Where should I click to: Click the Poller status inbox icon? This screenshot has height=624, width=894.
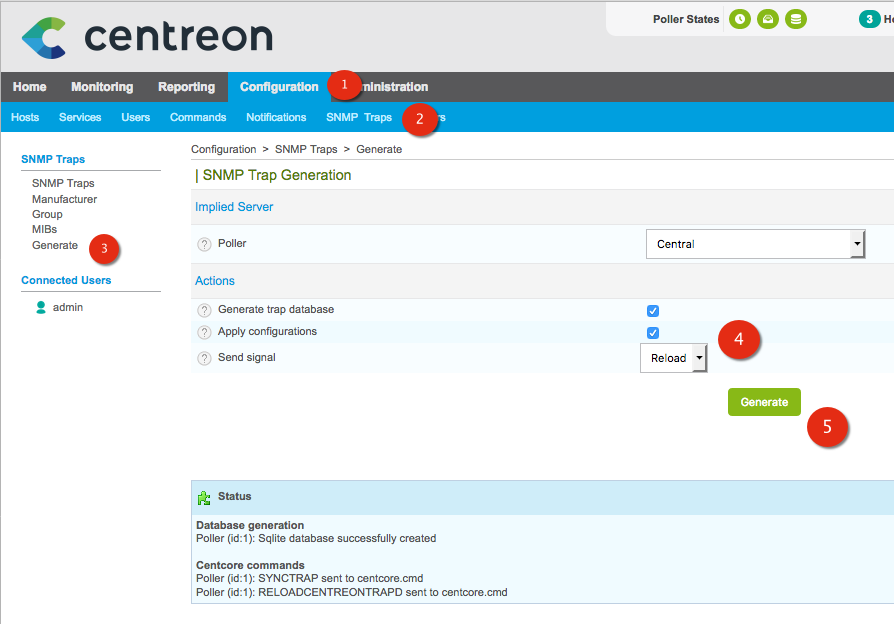coord(767,19)
